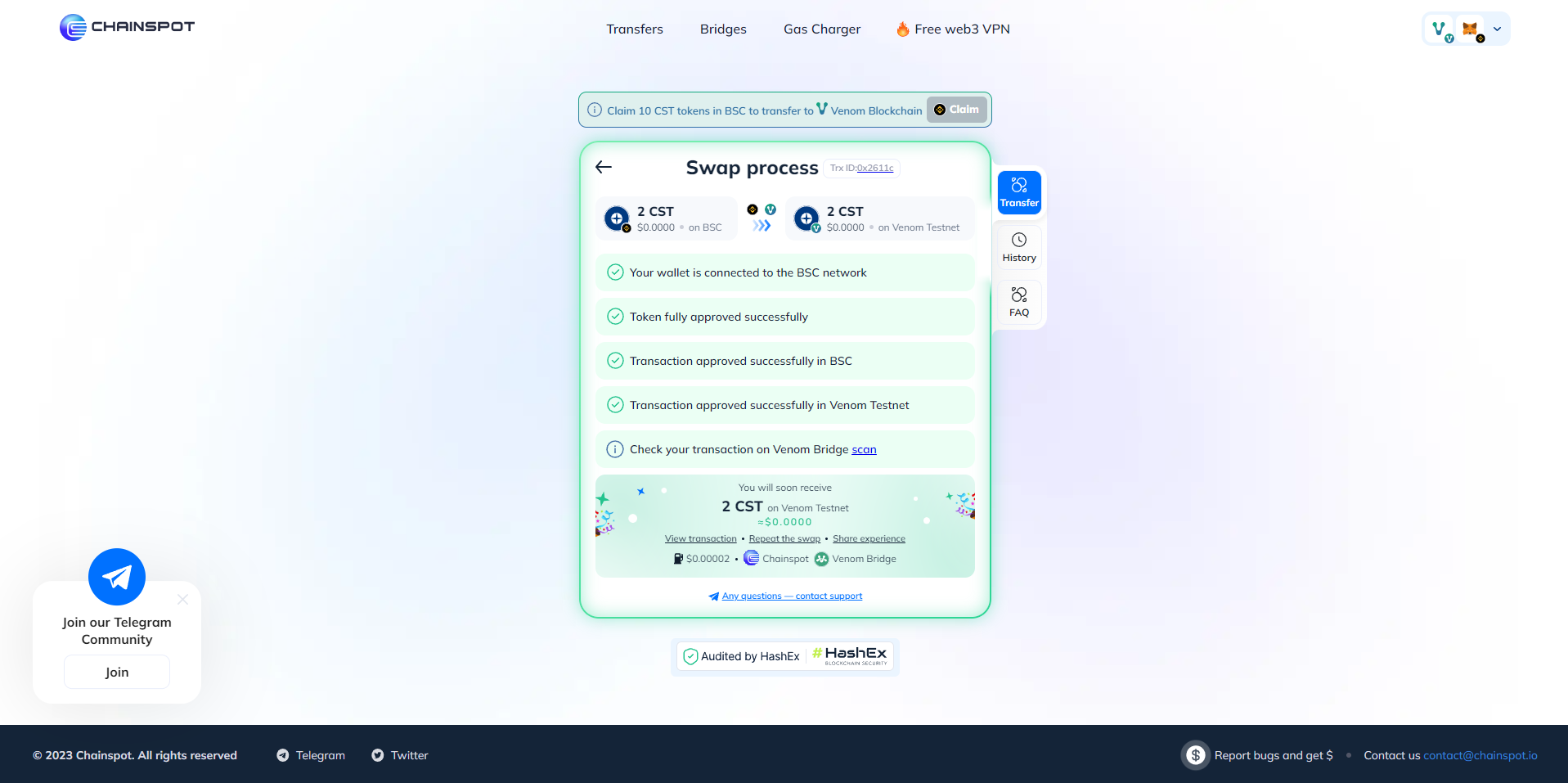Click View transaction link
Viewport: 1568px width, 783px height.
point(700,538)
